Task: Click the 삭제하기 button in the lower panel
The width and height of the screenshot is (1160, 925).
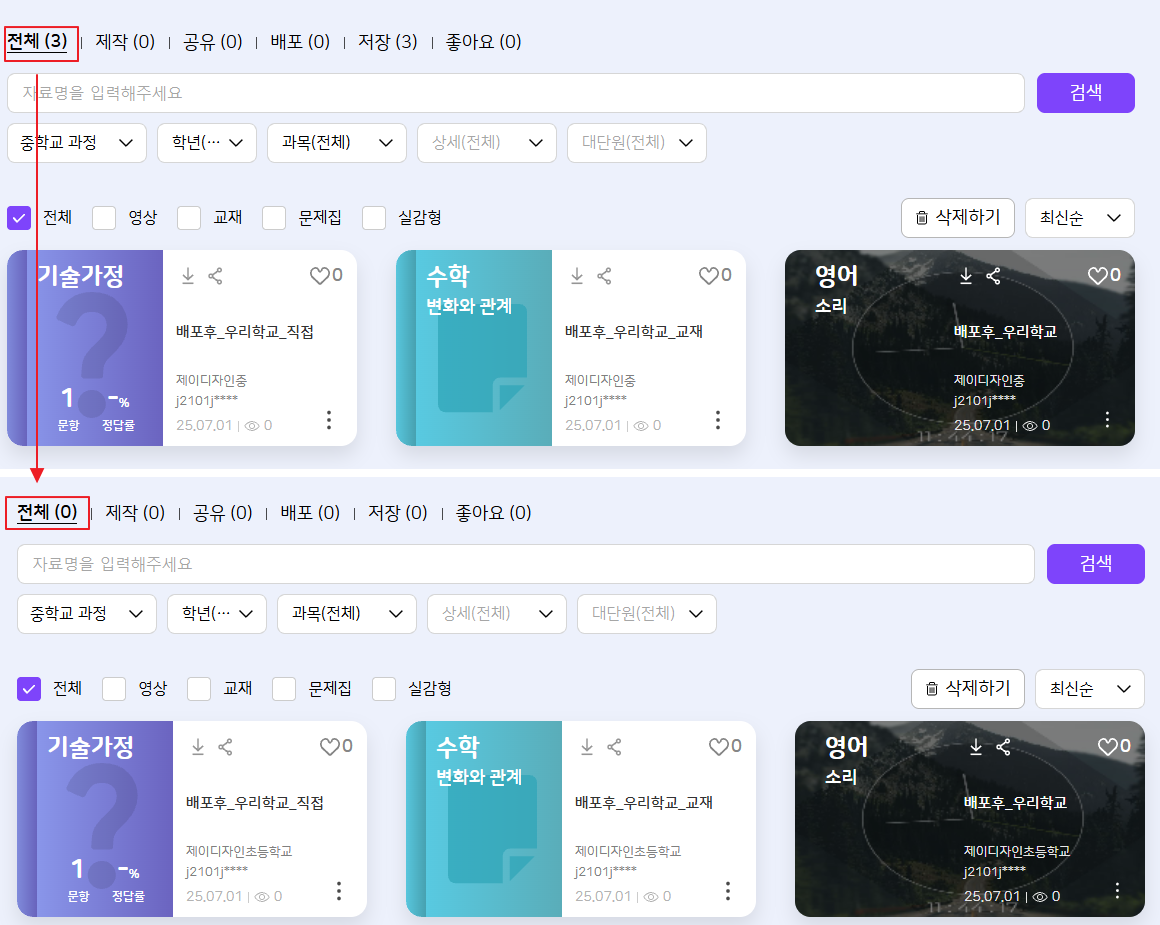Action: coord(967,689)
